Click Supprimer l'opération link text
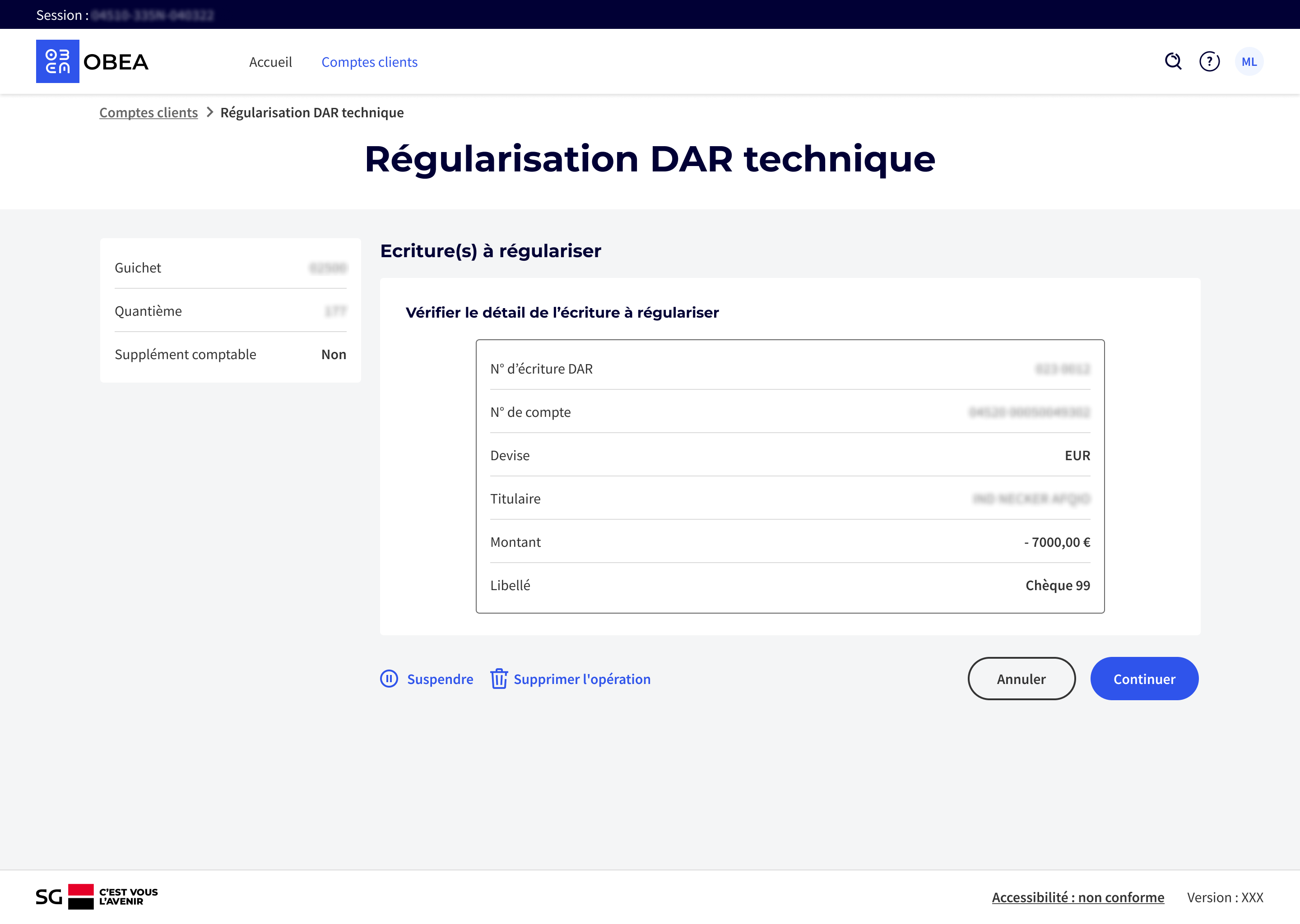 [x=582, y=679]
